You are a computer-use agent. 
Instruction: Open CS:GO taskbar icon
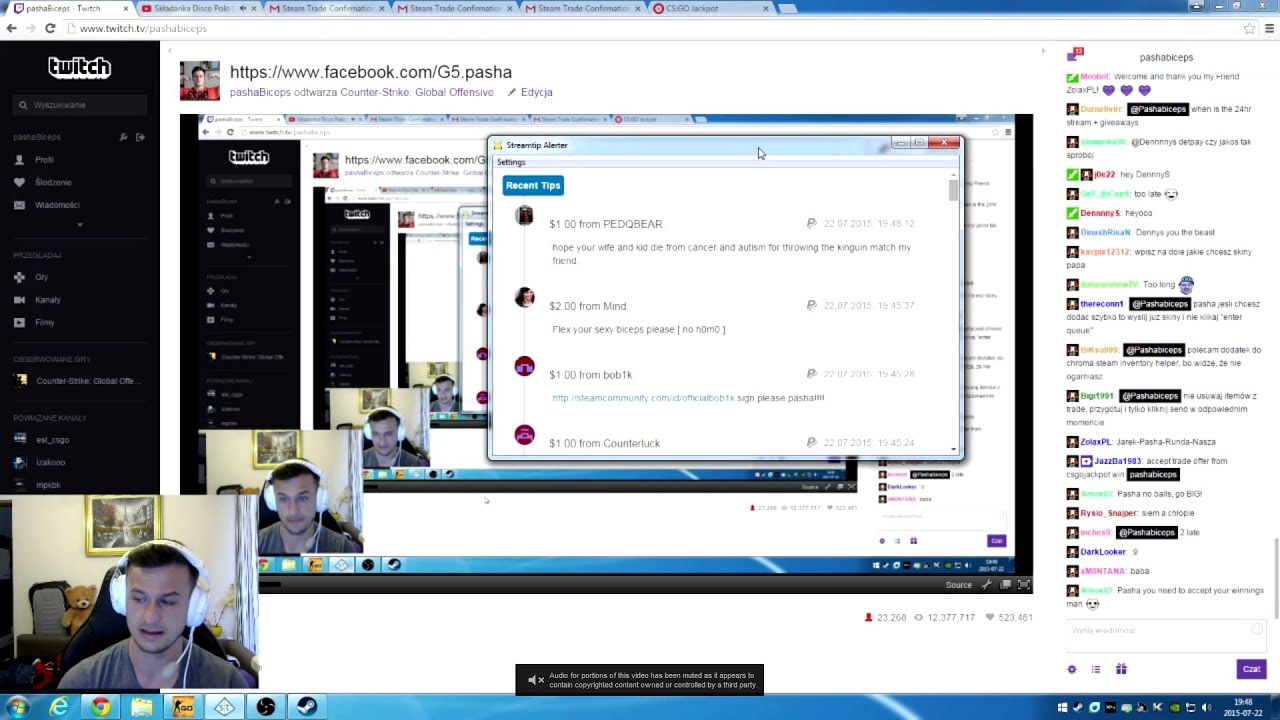[x=182, y=707]
